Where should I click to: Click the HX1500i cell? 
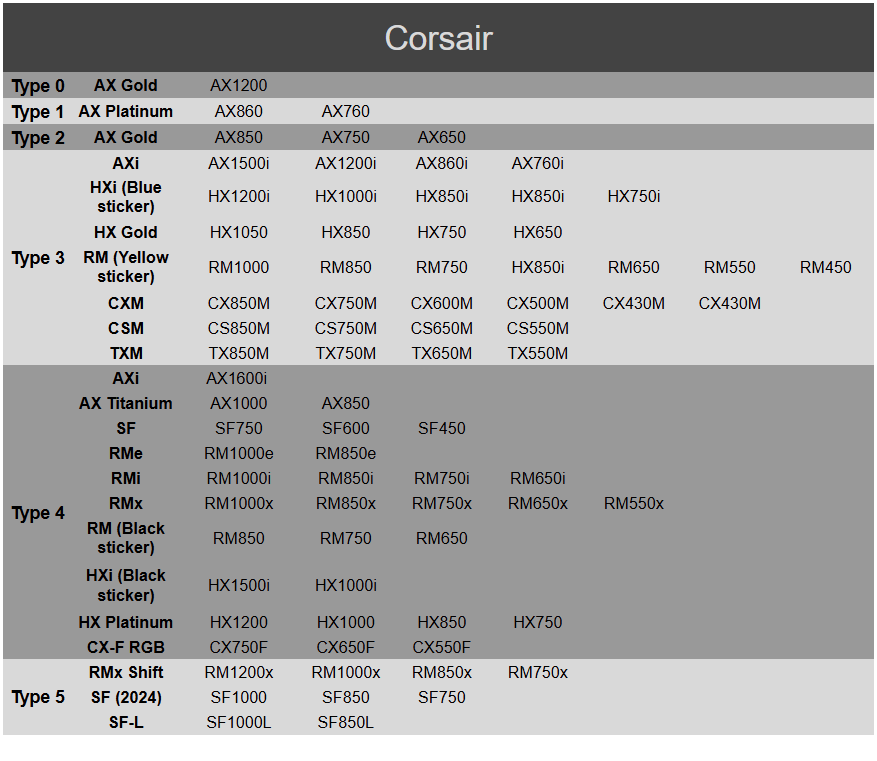click(x=239, y=585)
